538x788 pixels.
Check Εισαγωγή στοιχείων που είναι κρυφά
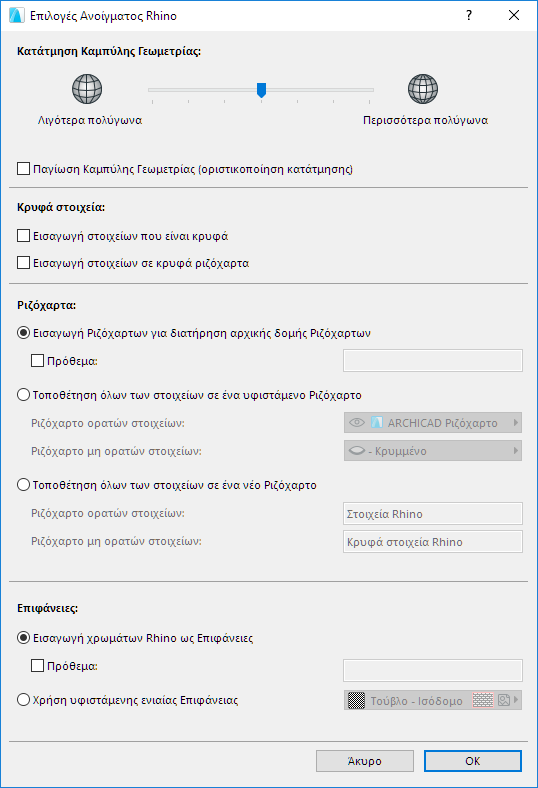point(24,235)
